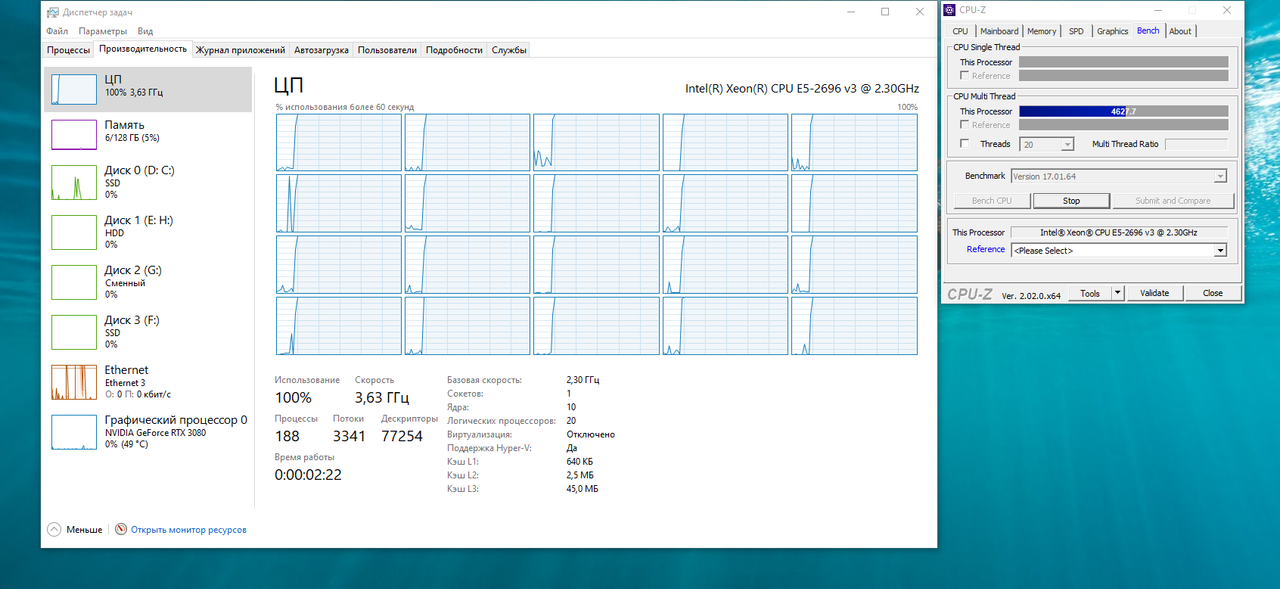Maximize the Task Manager window

885,12
